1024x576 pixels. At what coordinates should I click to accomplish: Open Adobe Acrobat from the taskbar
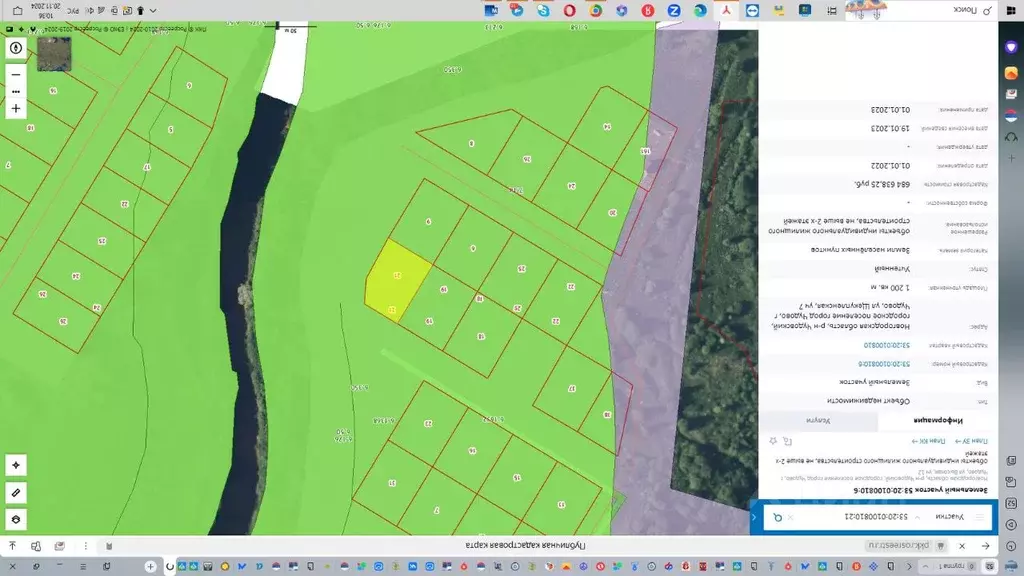(726, 10)
